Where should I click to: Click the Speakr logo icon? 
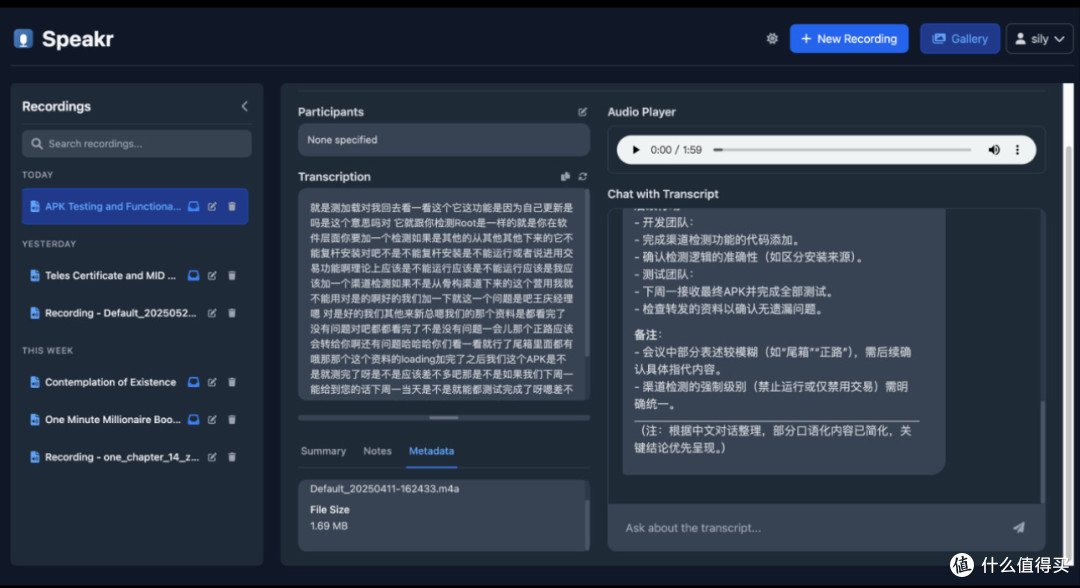[x=23, y=39]
